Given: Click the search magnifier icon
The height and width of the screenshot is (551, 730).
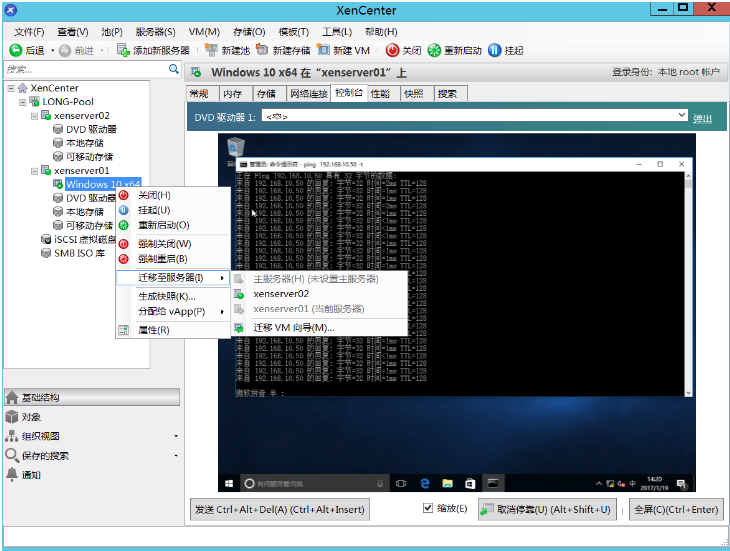Looking at the screenshot, I should (174, 69).
